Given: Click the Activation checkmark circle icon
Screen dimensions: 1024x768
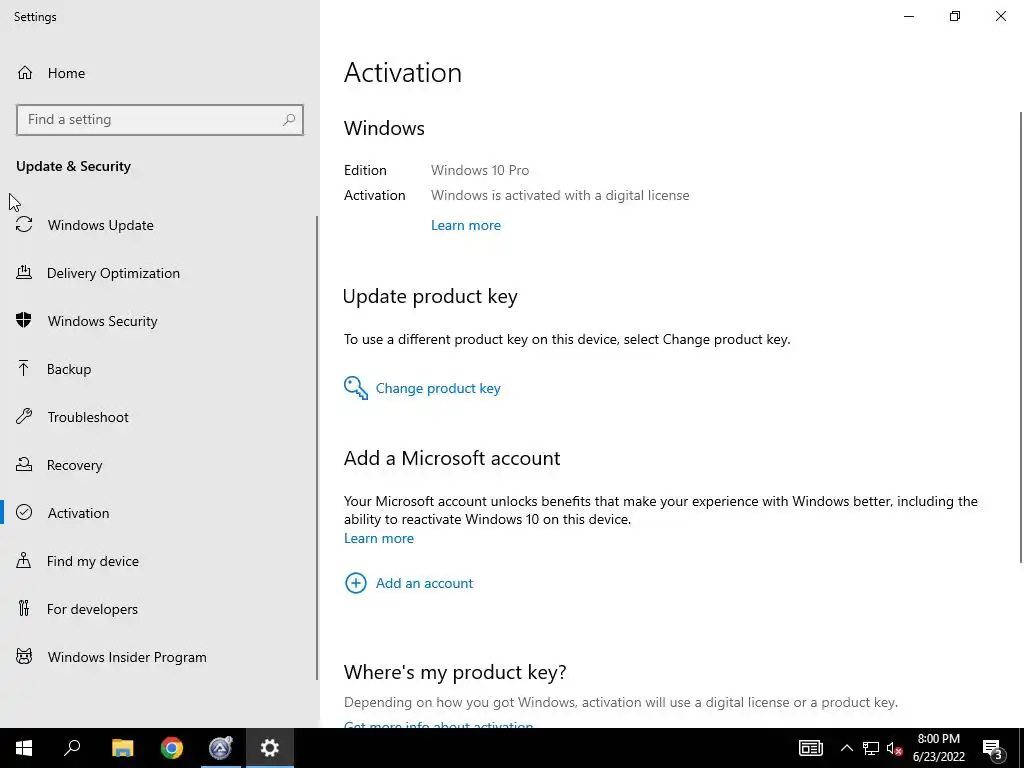Looking at the screenshot, I should point(24,513).
